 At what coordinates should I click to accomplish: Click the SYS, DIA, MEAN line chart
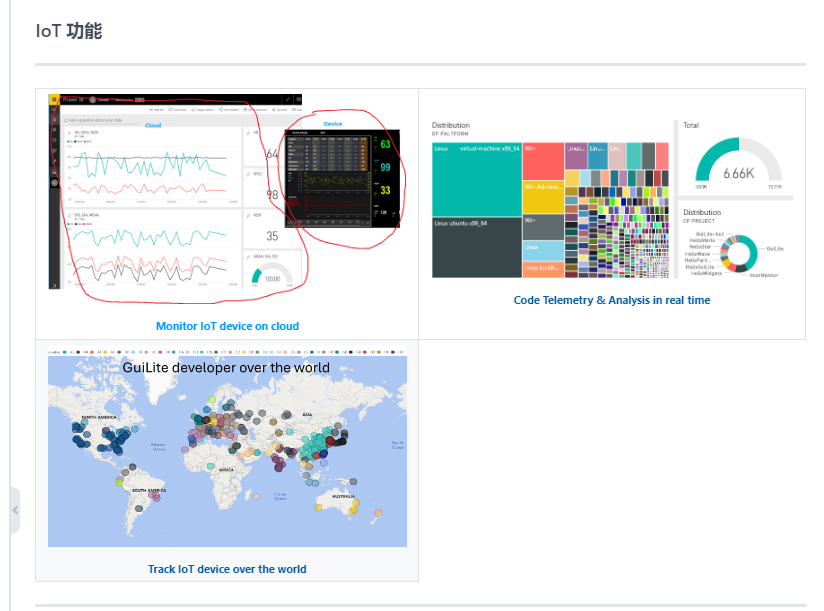click(152, 248)
